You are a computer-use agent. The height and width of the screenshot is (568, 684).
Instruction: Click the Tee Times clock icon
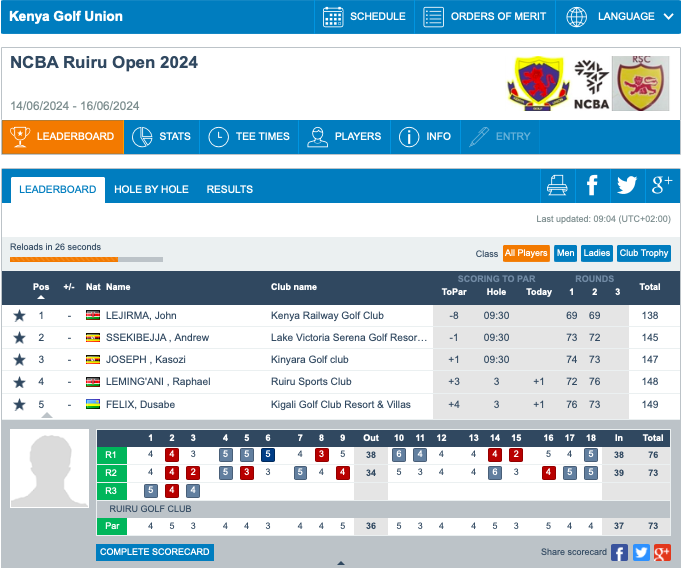(219, 137)
